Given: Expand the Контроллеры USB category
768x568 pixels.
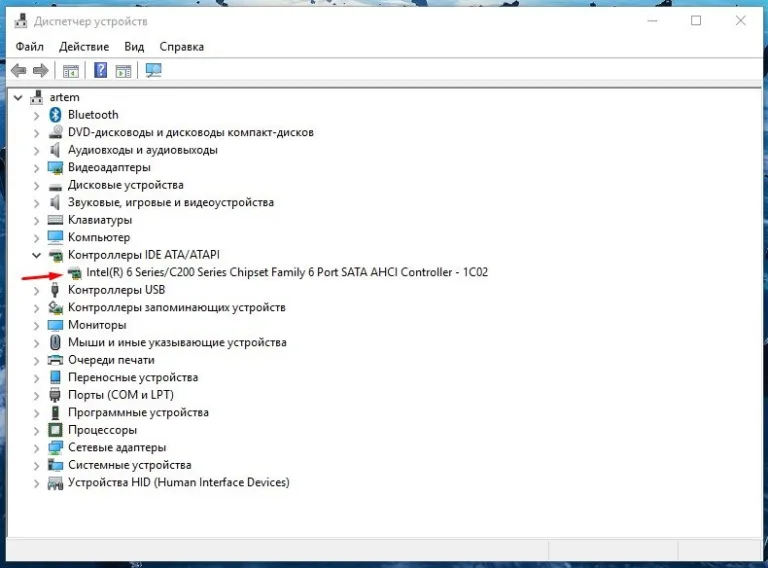Looking at the screenshot, I should [x=36, y=290].
